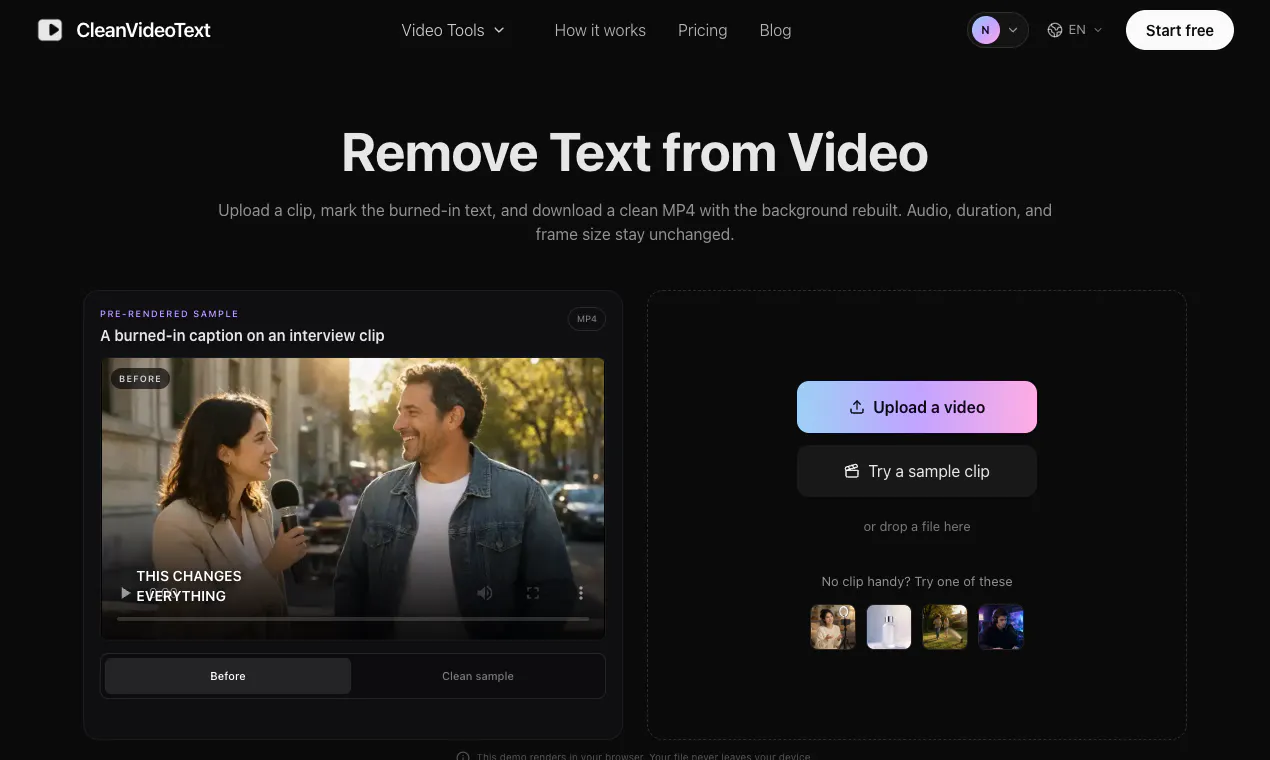Click the CleanVideoText logo icon
1270x760 pixels.
(50, 30)
